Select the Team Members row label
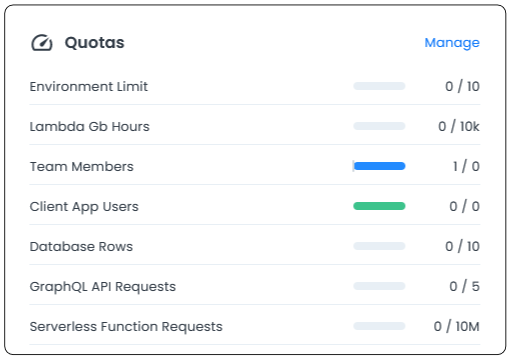Image resolution: width=511 pixels, height=360 pixels. (x=82, y=166)
